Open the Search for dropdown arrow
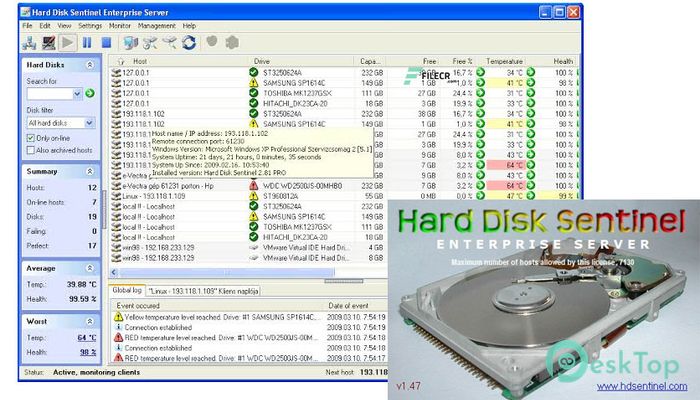 (x=77, y=94)
